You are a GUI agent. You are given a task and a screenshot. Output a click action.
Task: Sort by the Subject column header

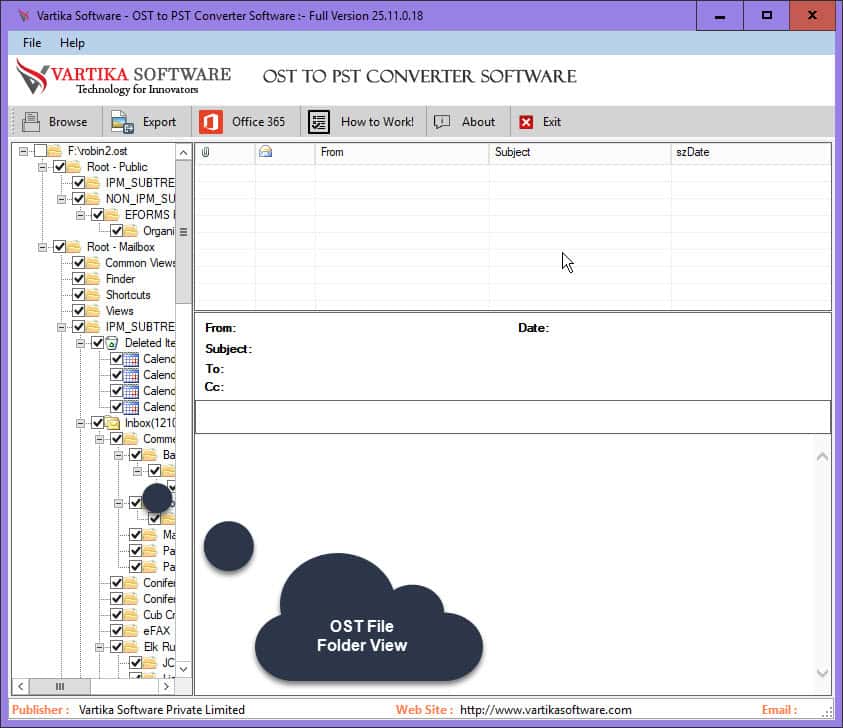tap(580, 152)
